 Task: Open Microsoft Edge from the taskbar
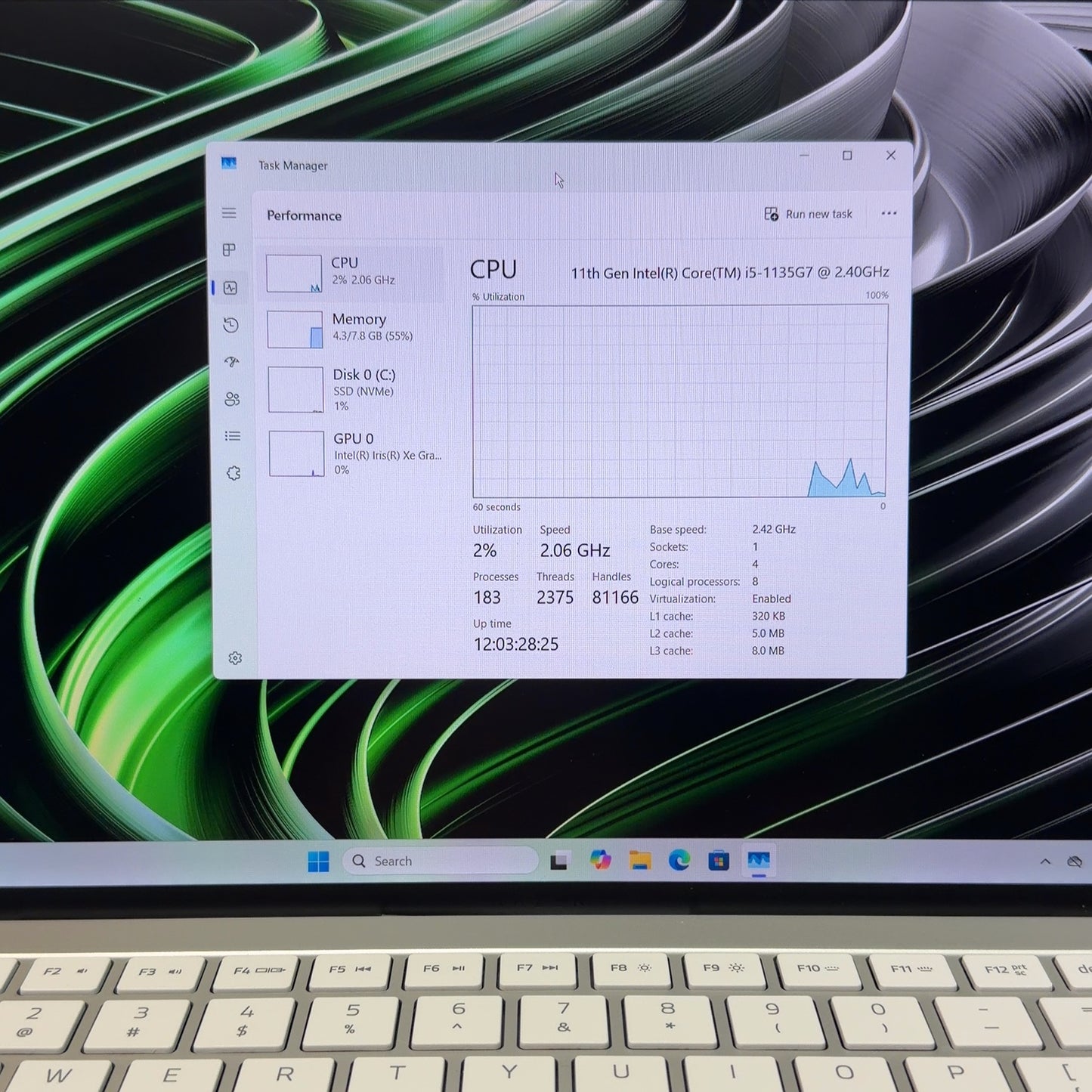coord(679,860)
